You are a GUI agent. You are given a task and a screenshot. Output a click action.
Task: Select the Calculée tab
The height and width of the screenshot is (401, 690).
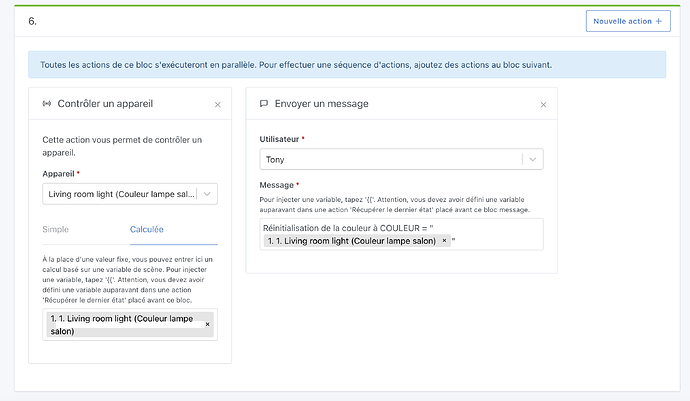click(x=147, y=229)
